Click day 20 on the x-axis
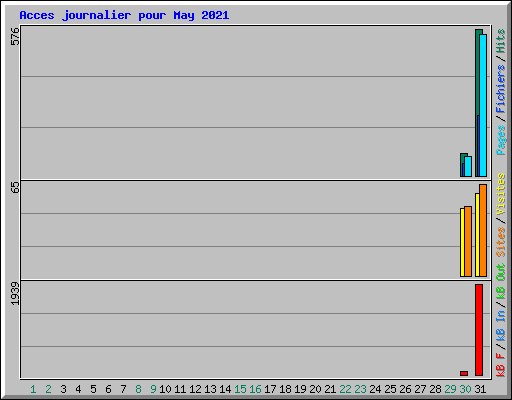Viewport: 512px width, 400px height. click(x=315, y=389)
